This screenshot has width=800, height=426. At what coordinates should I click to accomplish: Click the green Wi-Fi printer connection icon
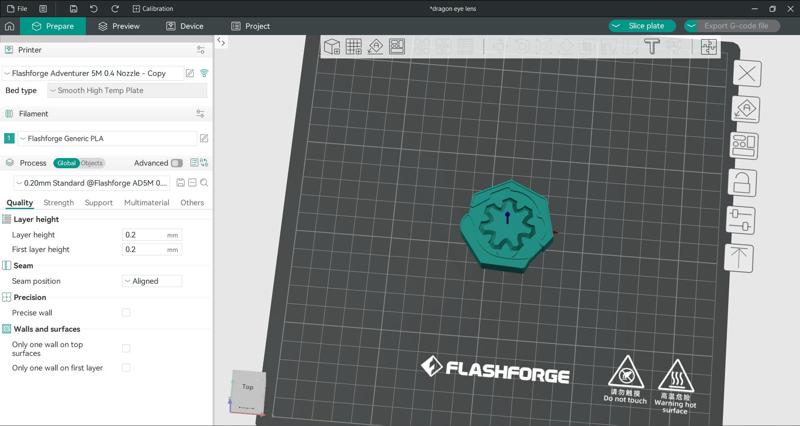204,73
